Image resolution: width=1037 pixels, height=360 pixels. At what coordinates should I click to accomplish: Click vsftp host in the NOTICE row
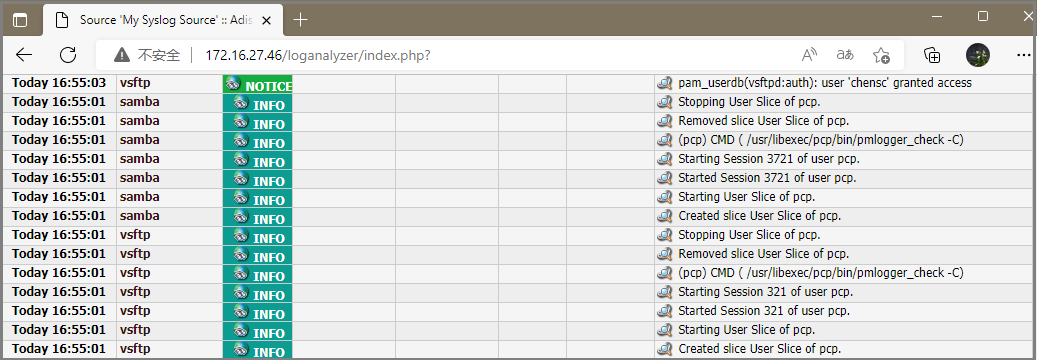(x=135, y=83)
